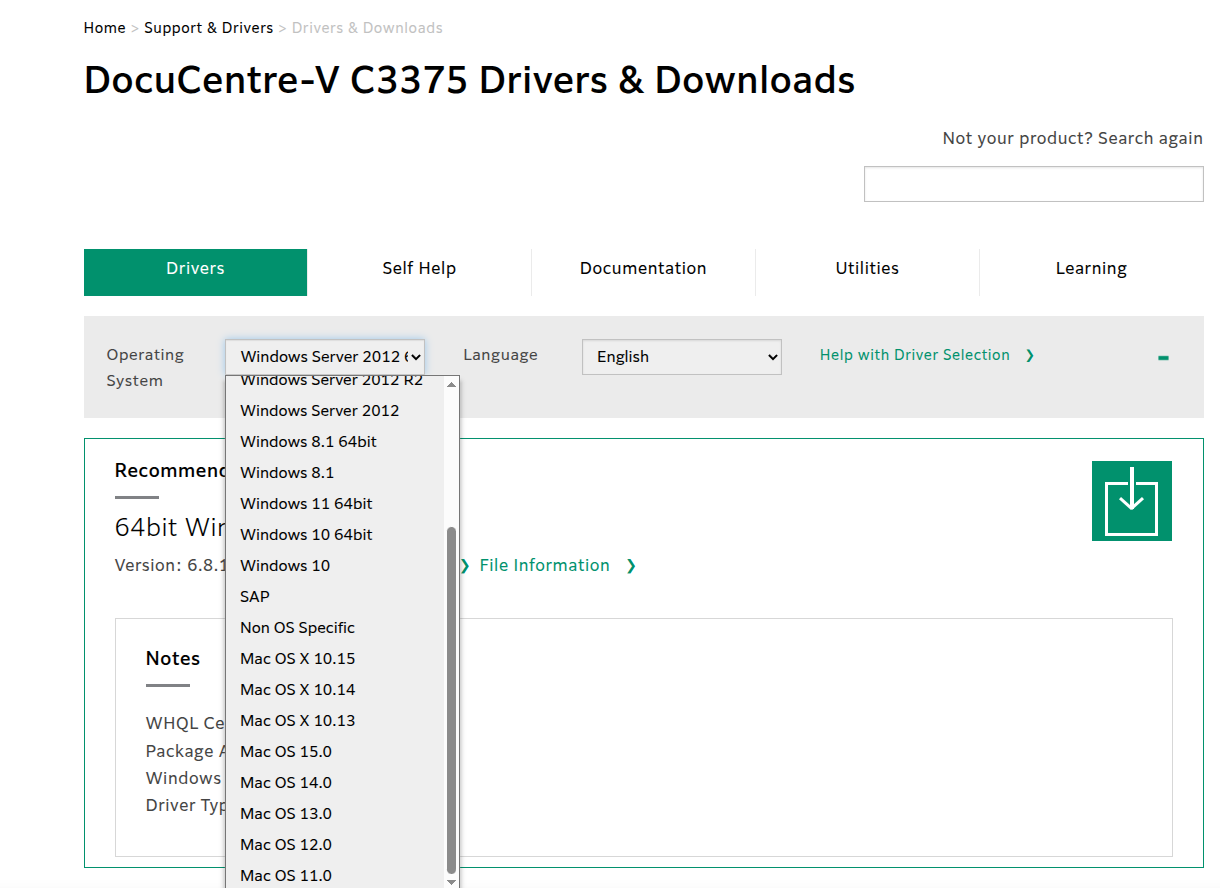
Task: Open the Language dropdown set to English
Action: pyautogui.click(x=681, y=357)
